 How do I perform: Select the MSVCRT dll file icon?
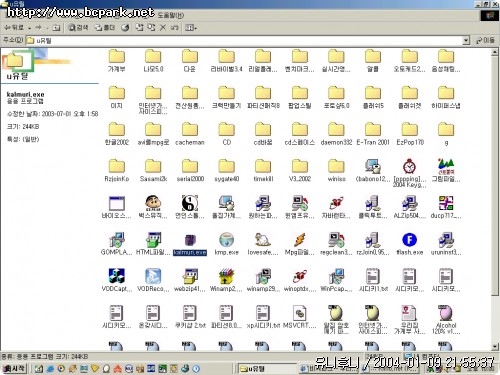click(299, 313)
